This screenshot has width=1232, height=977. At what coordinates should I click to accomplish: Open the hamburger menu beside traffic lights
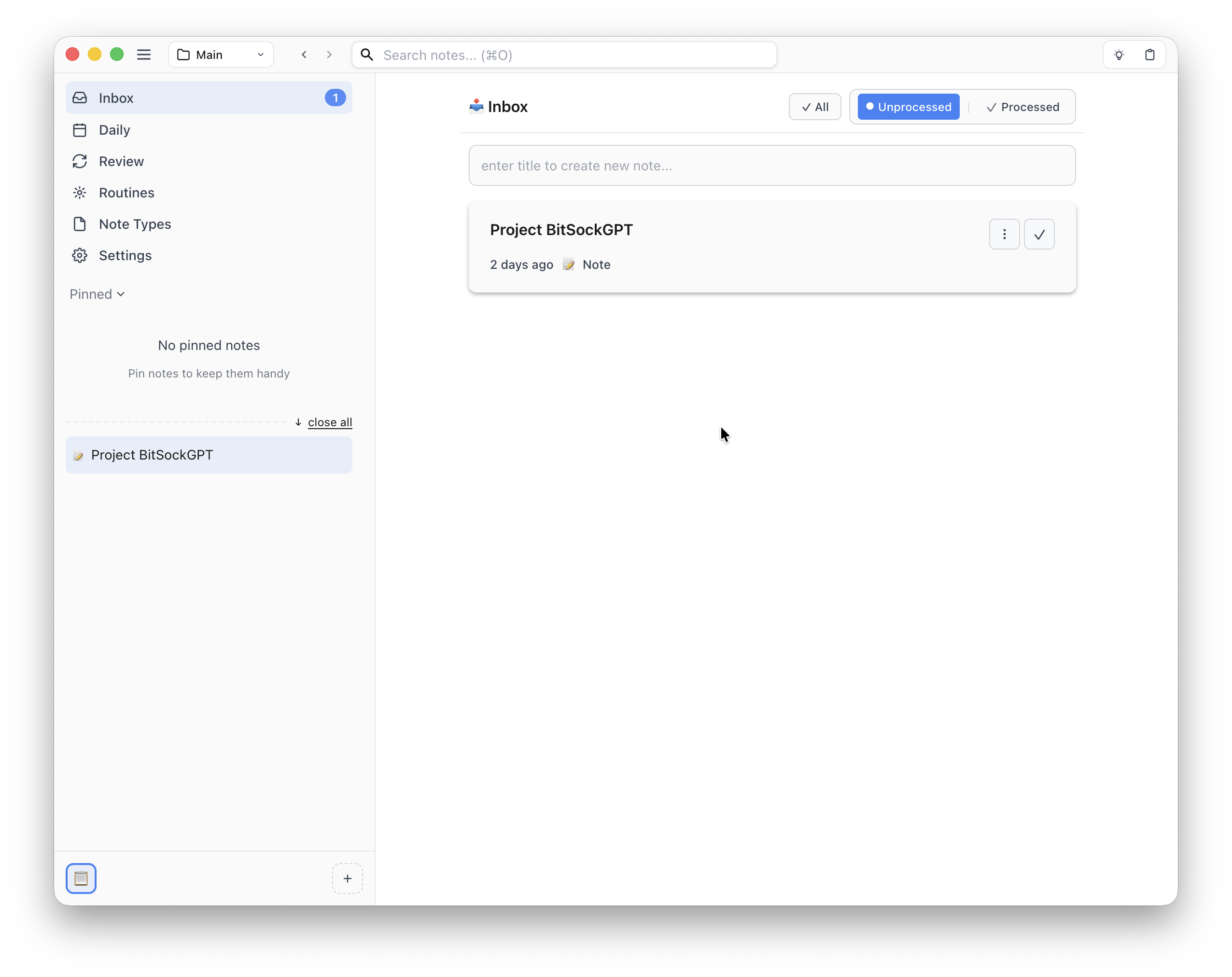144,54
